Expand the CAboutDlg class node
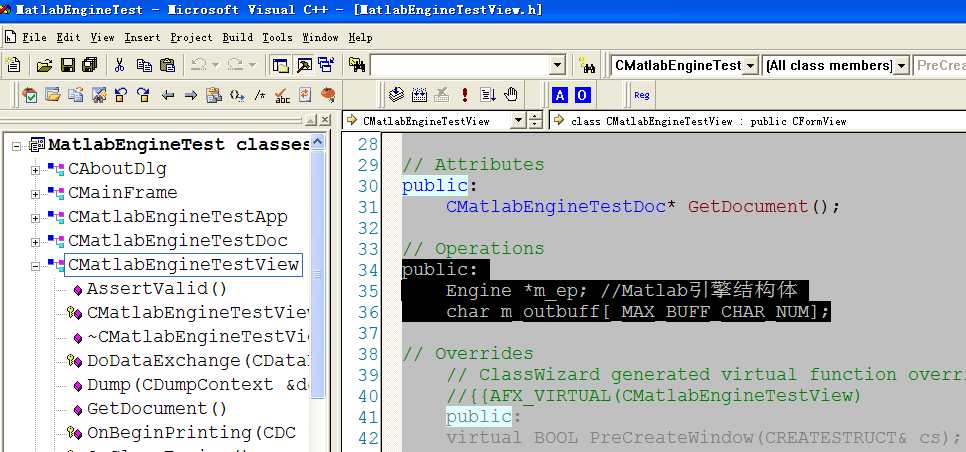 [35, 170]
